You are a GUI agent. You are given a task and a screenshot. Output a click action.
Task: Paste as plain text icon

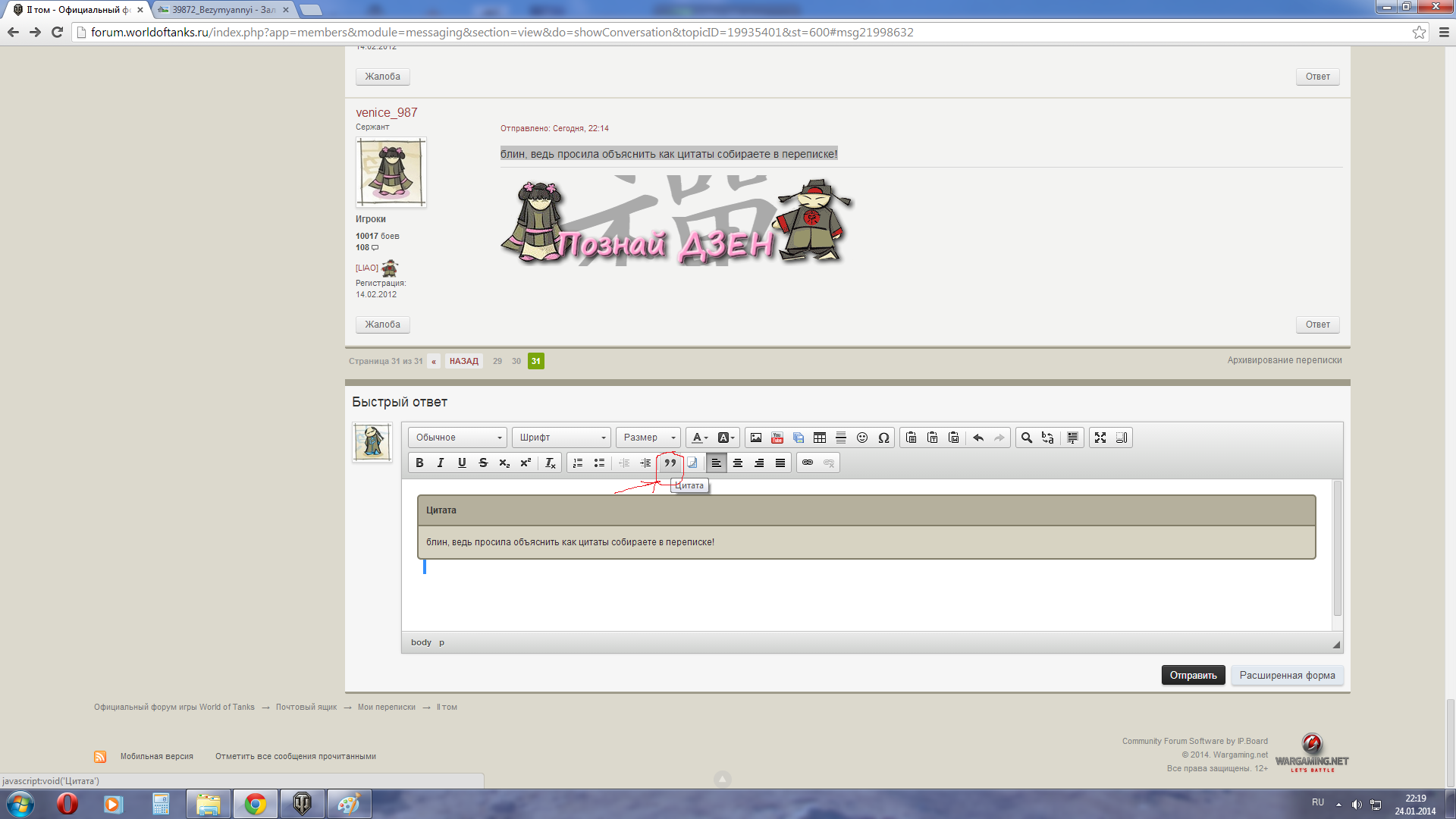click(933, 438)
